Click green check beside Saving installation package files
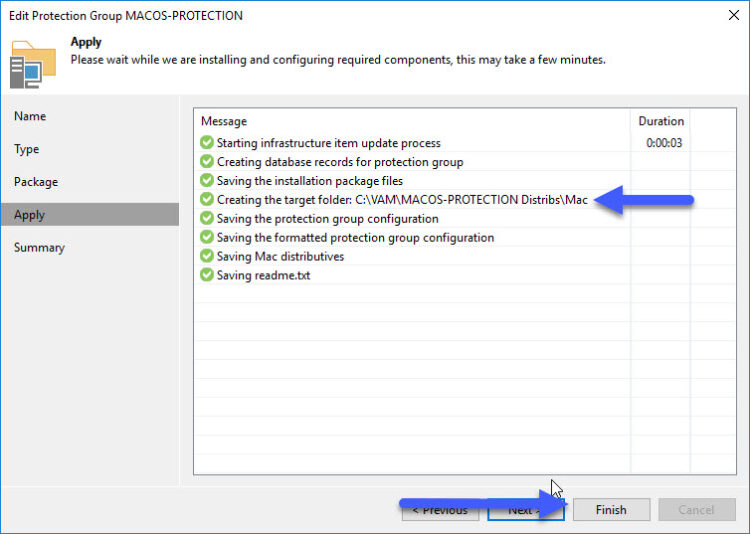 coord(207,180)
